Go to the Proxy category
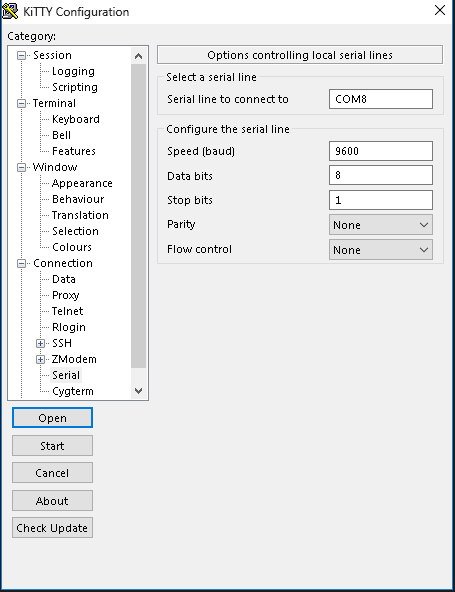The height and width of the screenshot is (592, 455). click(x=65, y=295)
